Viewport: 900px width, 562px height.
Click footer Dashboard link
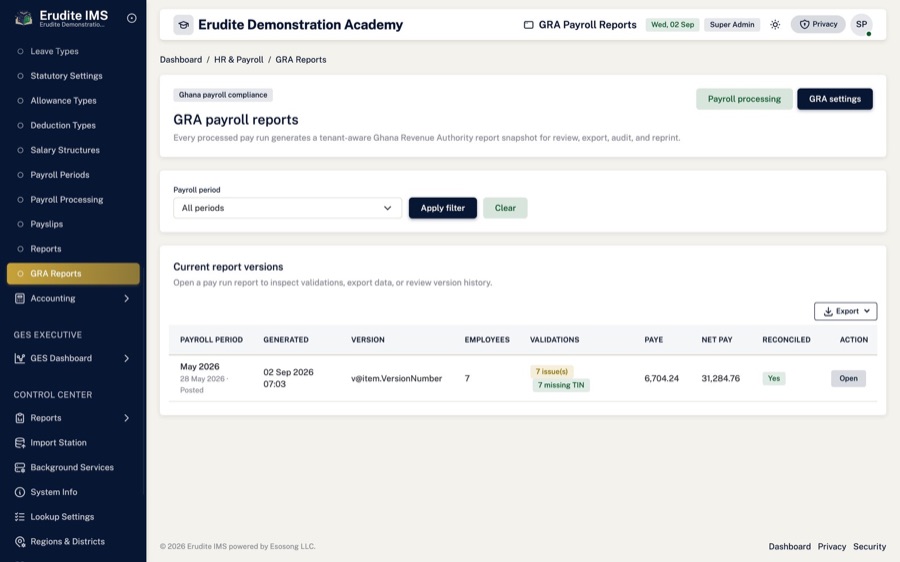[789, 547]
